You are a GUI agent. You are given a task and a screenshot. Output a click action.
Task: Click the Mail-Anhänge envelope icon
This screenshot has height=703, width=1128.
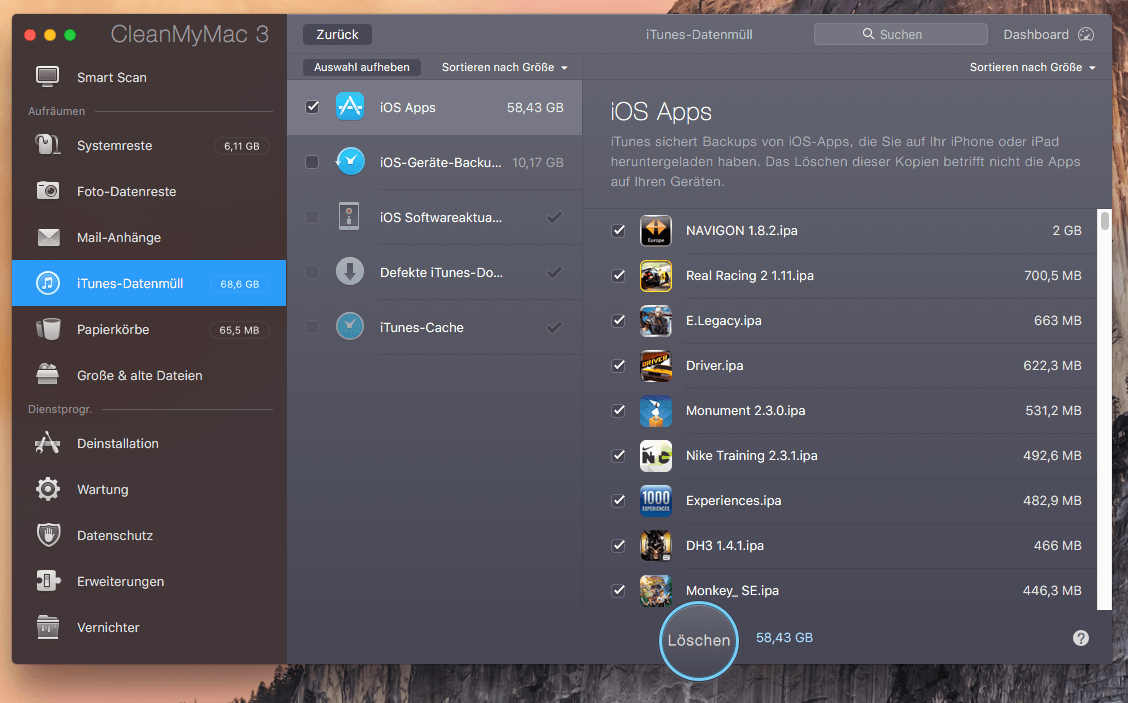[48, 237]
